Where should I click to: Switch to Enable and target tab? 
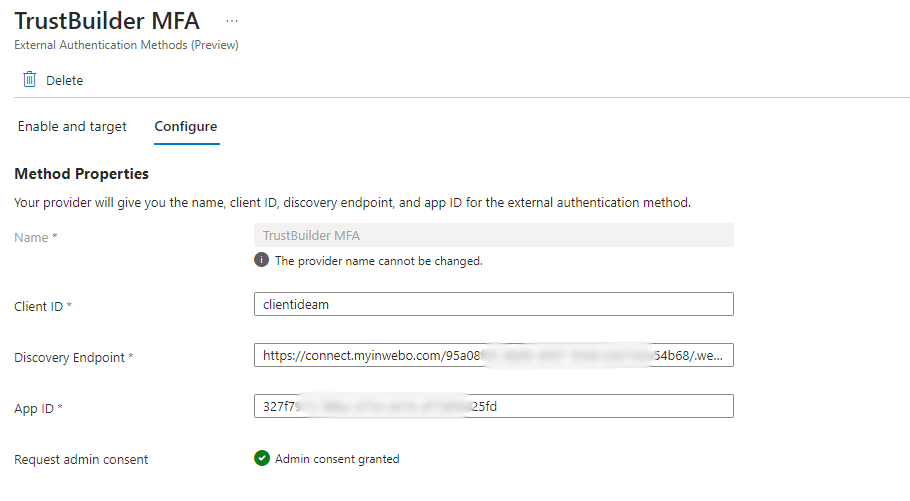(72, 127)
